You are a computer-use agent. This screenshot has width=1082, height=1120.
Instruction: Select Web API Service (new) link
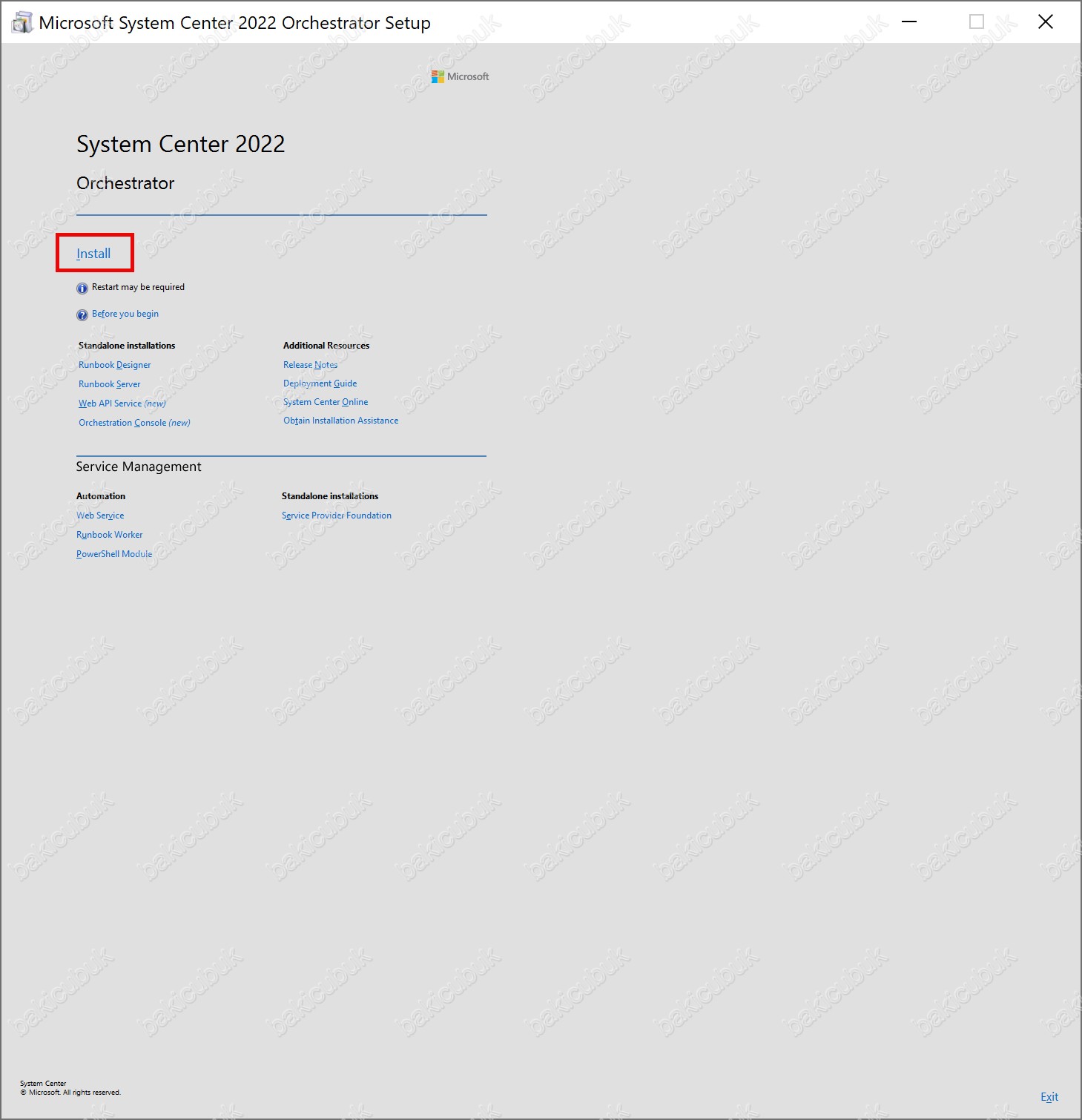coord(122,403)
